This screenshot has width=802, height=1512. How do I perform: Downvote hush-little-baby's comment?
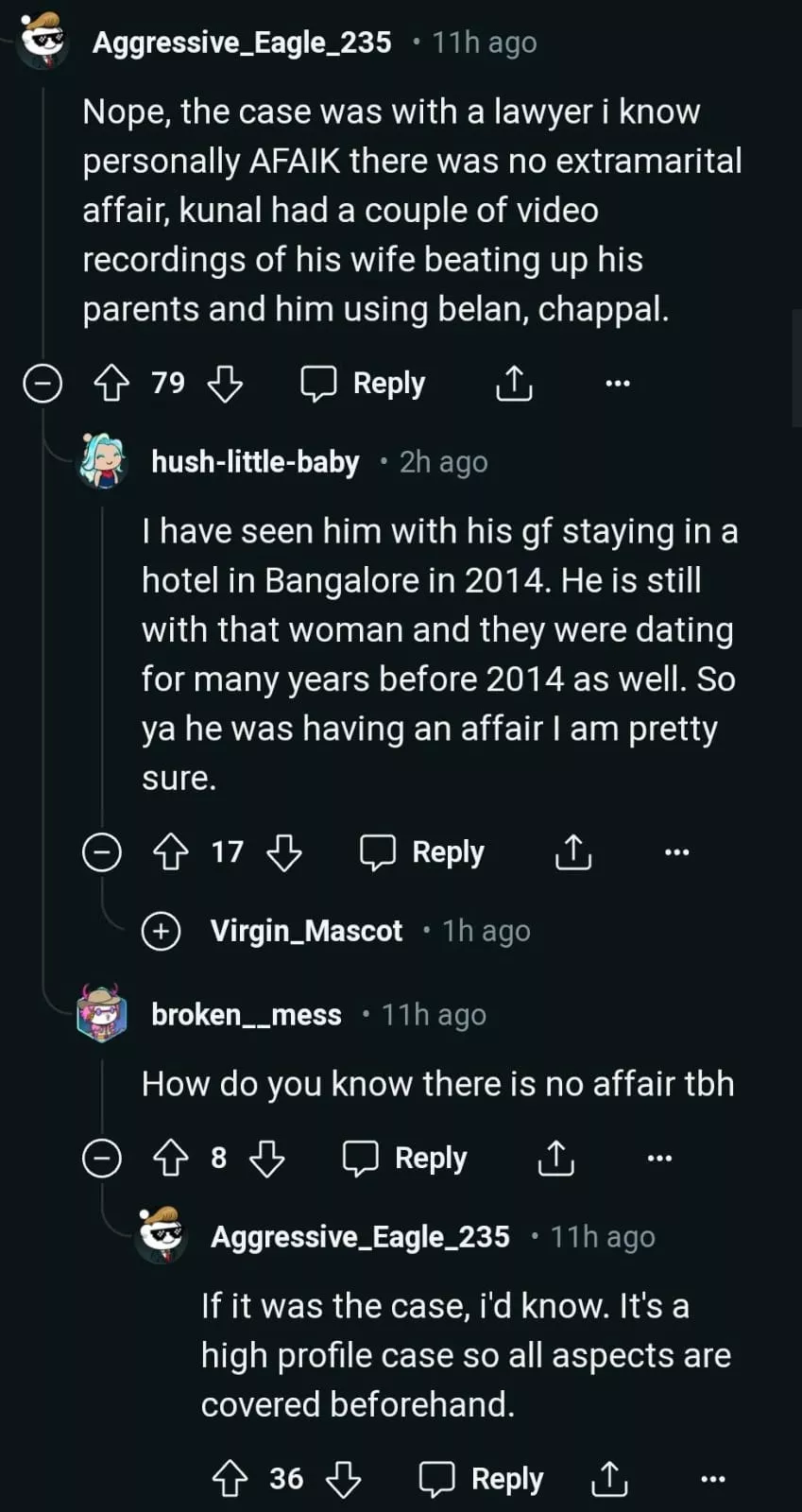(x=284, y=852)
